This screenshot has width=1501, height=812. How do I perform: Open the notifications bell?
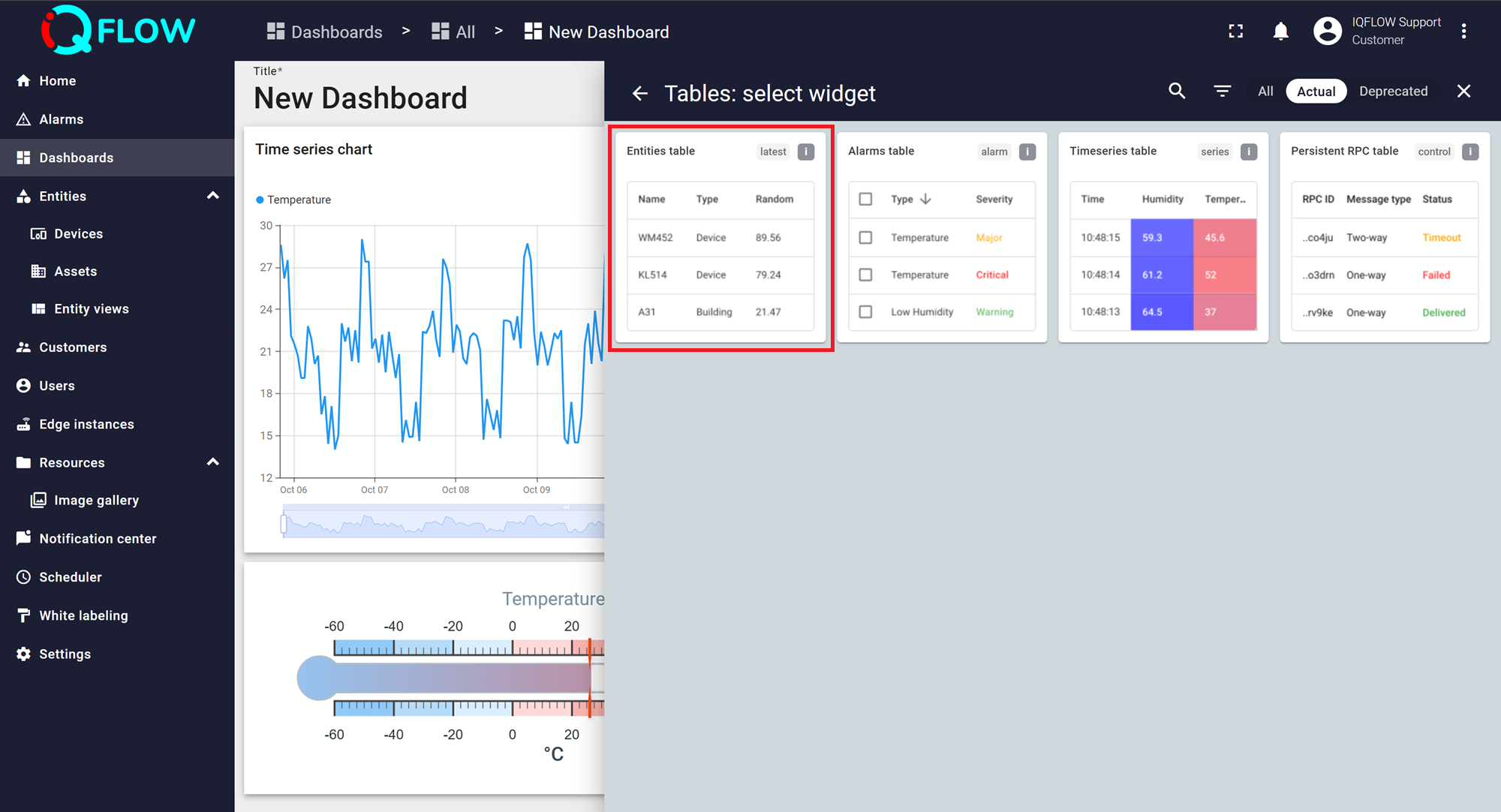coord(1280,32)
